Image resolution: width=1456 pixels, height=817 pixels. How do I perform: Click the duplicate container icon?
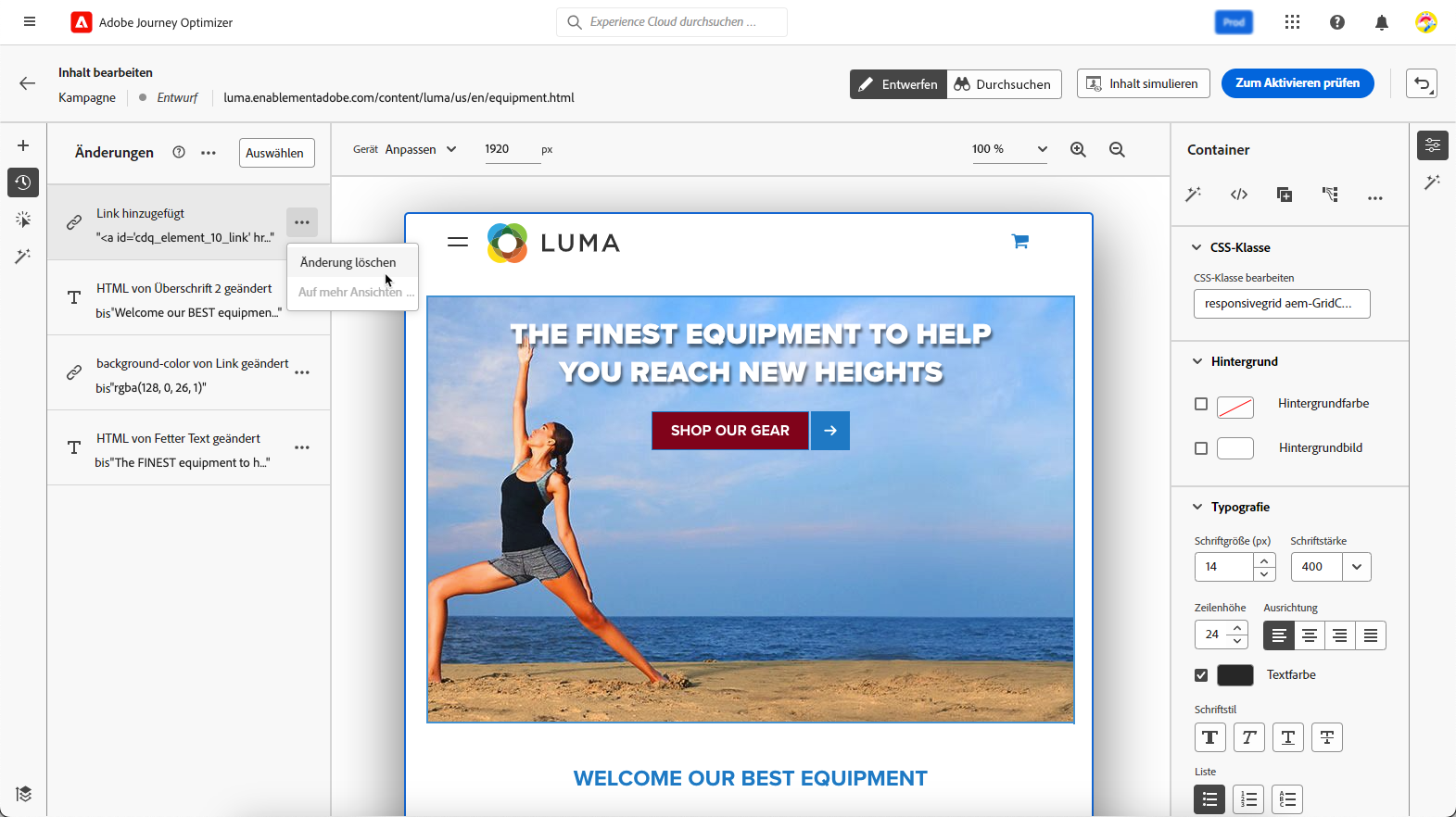(x=1285, y=195)
